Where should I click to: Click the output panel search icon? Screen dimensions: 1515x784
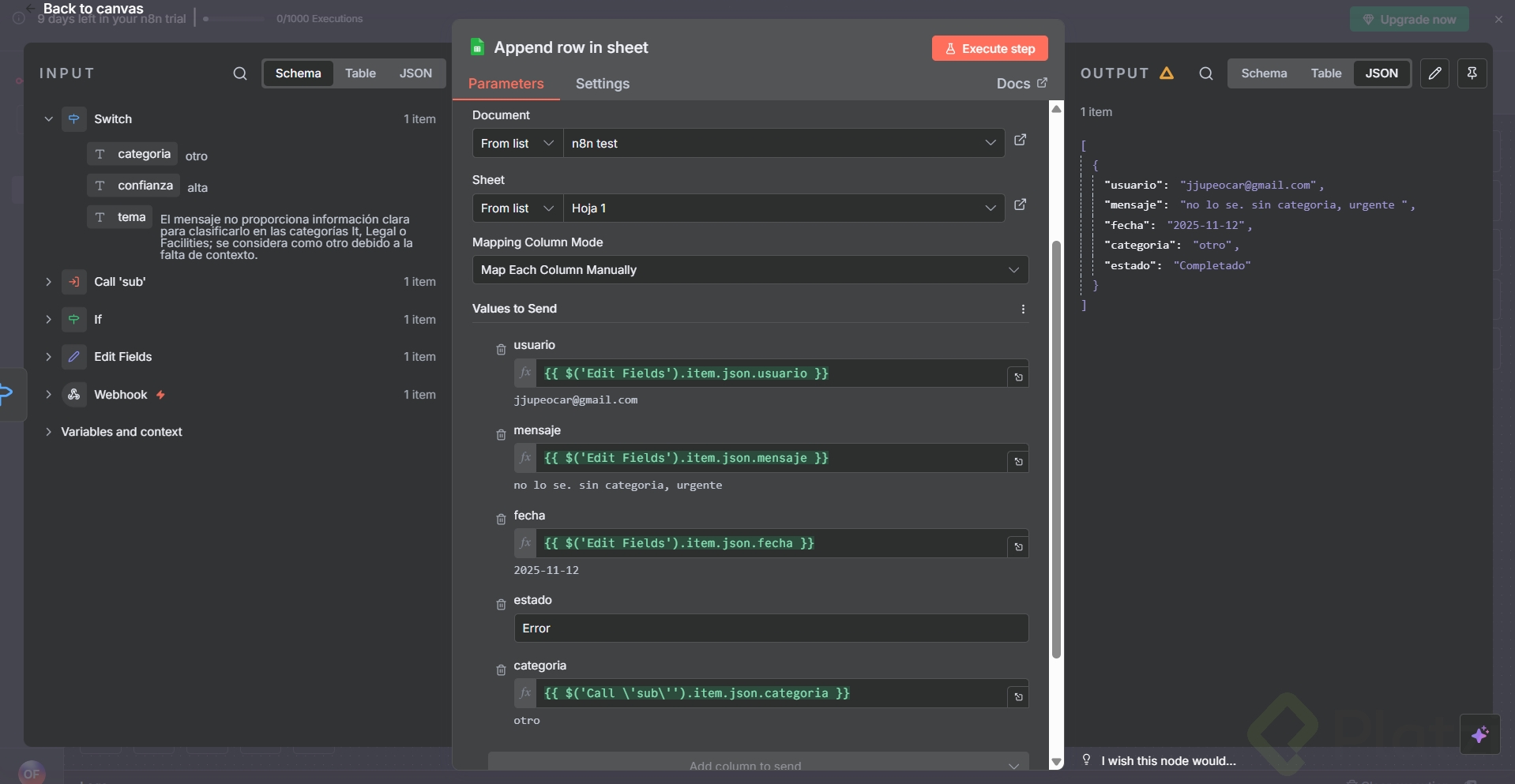click(x=1205, y=73)
